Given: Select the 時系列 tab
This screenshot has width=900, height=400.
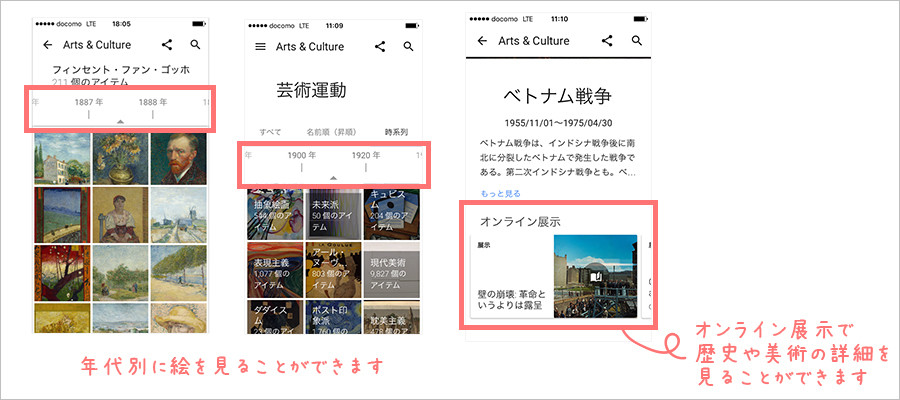Looking at the screenshot, I should (x=396, y=132).
